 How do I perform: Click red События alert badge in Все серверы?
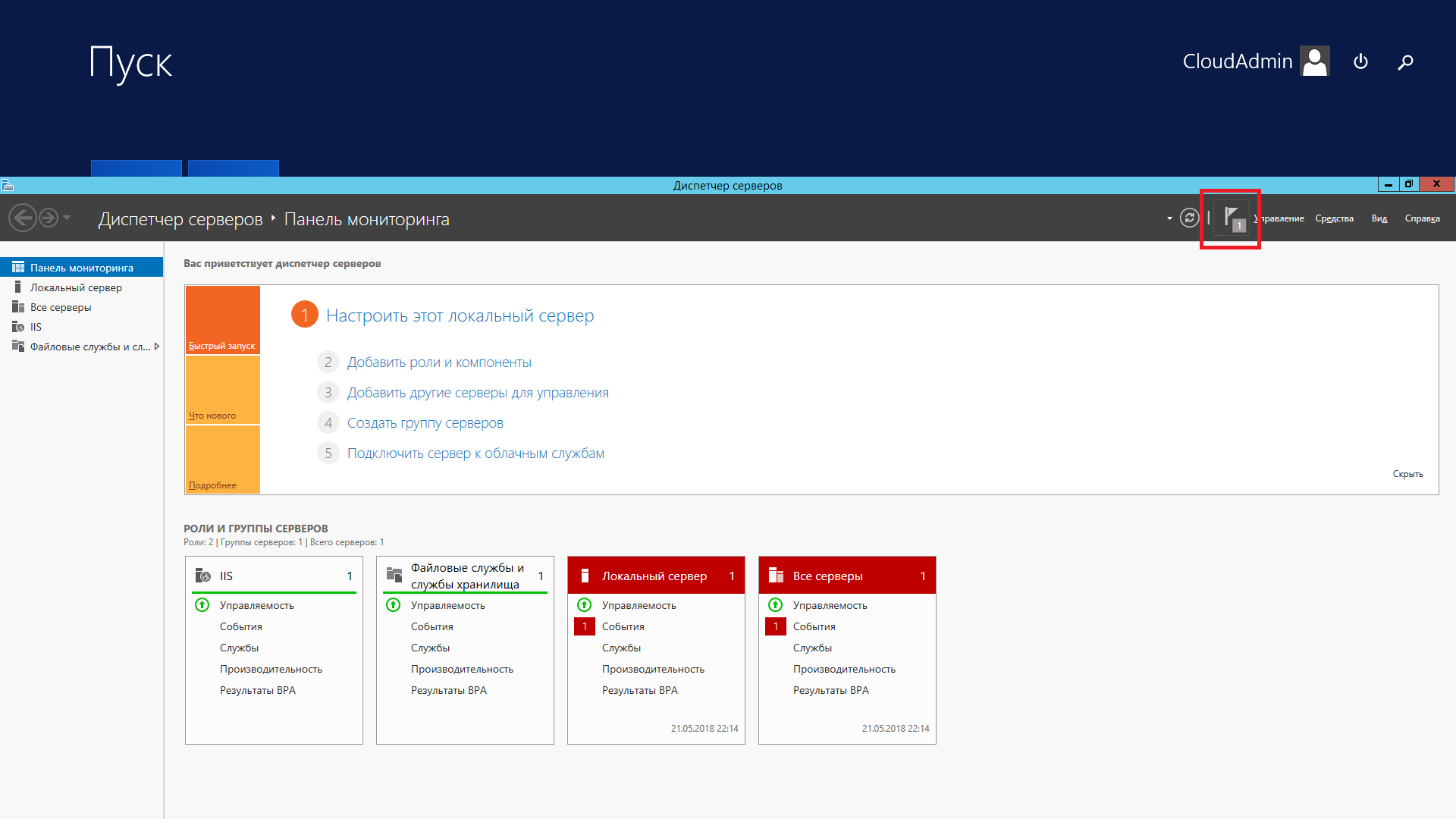point(776,626)
